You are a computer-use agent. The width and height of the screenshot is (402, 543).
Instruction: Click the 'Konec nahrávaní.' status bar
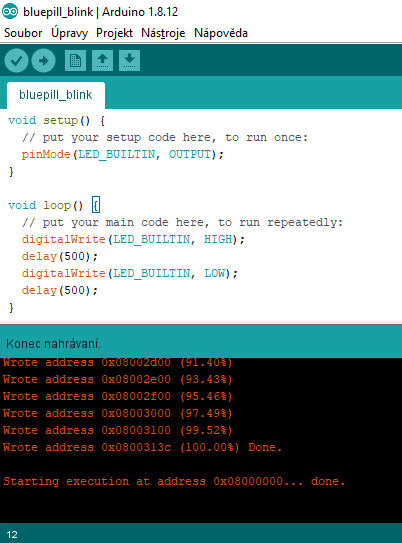tap(201, 344)
